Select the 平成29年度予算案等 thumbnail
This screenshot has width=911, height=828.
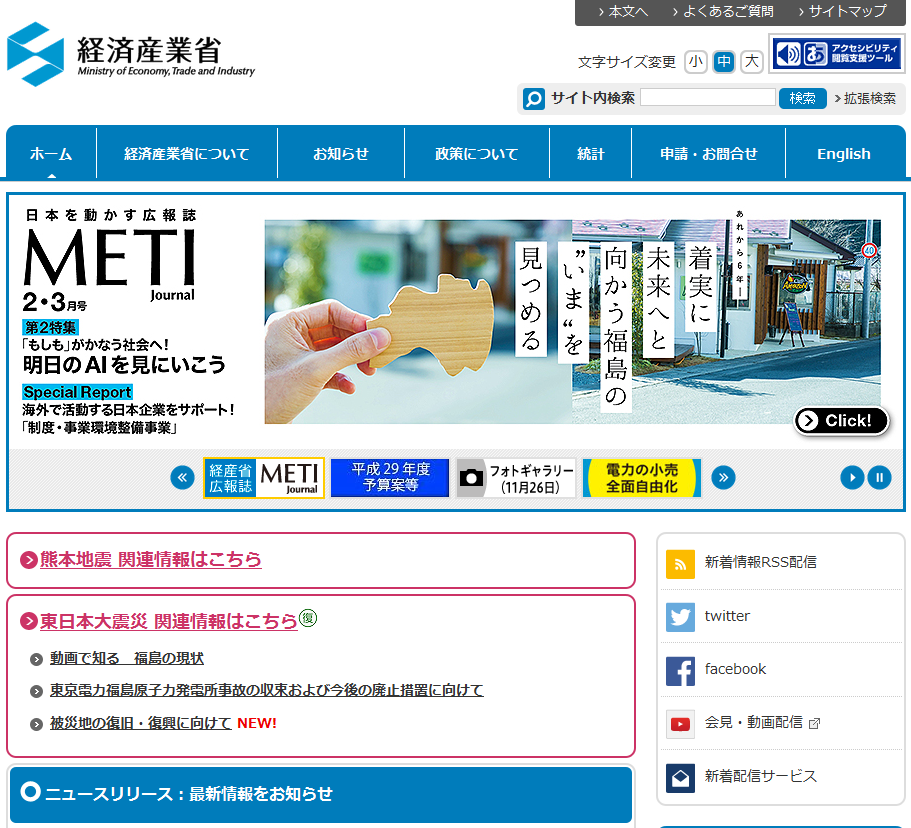[x=390, y=478]
